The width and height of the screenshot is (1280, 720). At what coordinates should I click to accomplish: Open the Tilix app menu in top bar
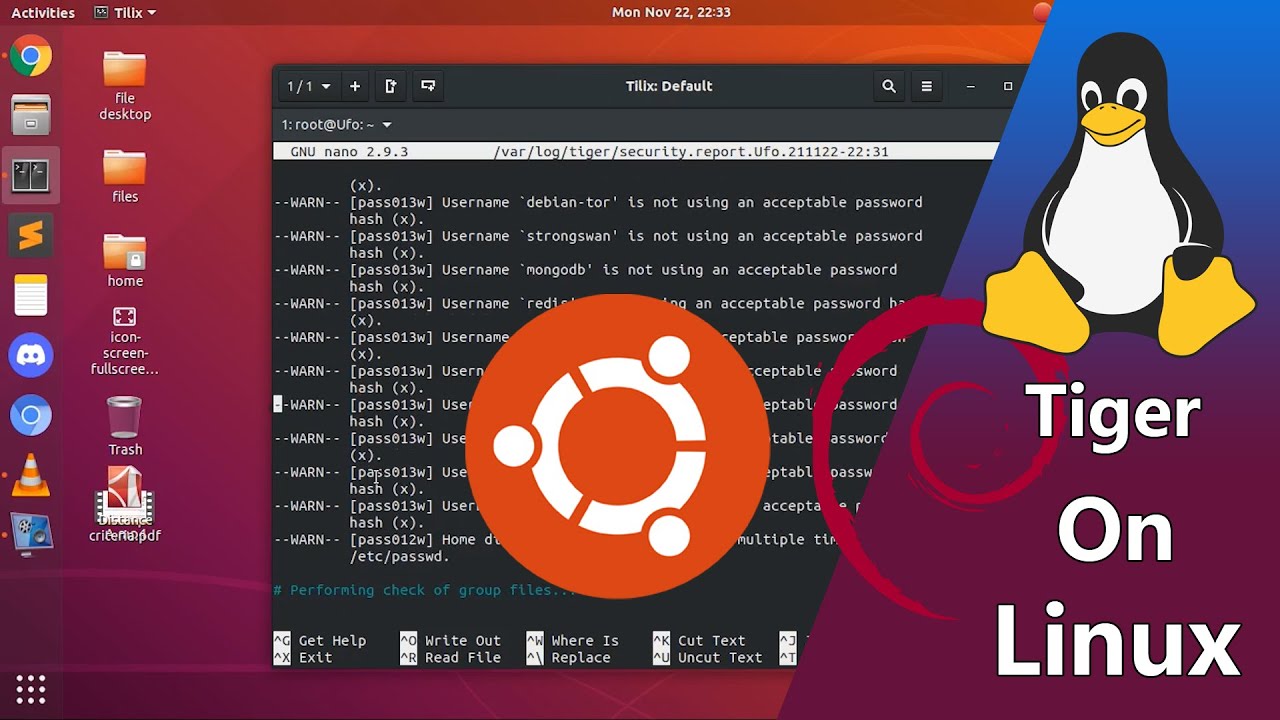pyautogui.click(x=125, y=13)
